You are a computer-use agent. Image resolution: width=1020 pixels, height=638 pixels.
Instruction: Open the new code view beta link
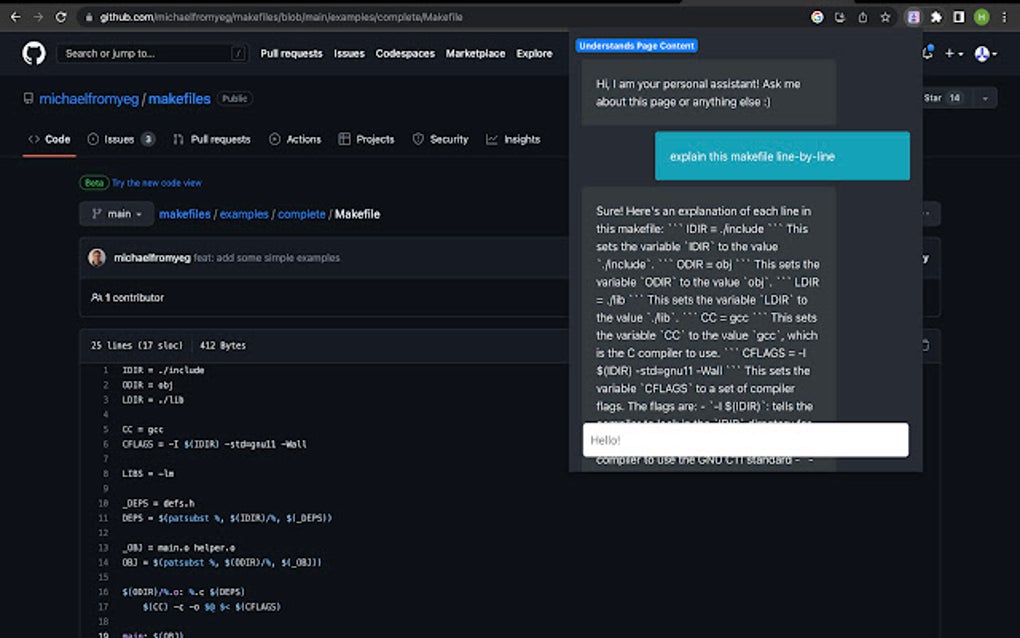click(x=157, y=183)
